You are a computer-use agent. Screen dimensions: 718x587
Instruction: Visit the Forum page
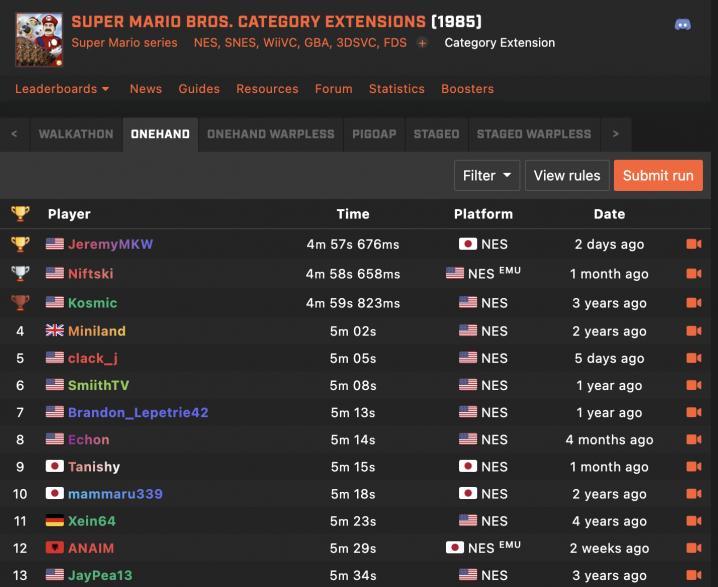(x=334, y=89)
